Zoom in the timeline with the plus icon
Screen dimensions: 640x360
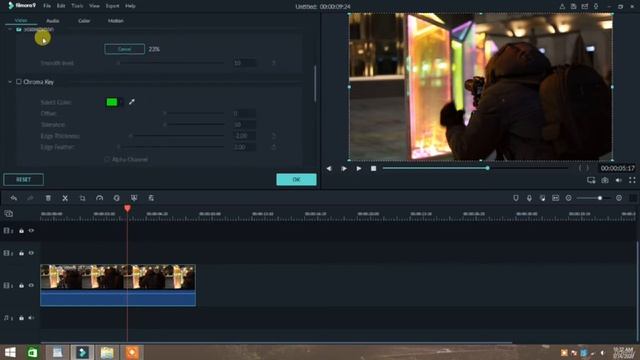click(619, 198)
